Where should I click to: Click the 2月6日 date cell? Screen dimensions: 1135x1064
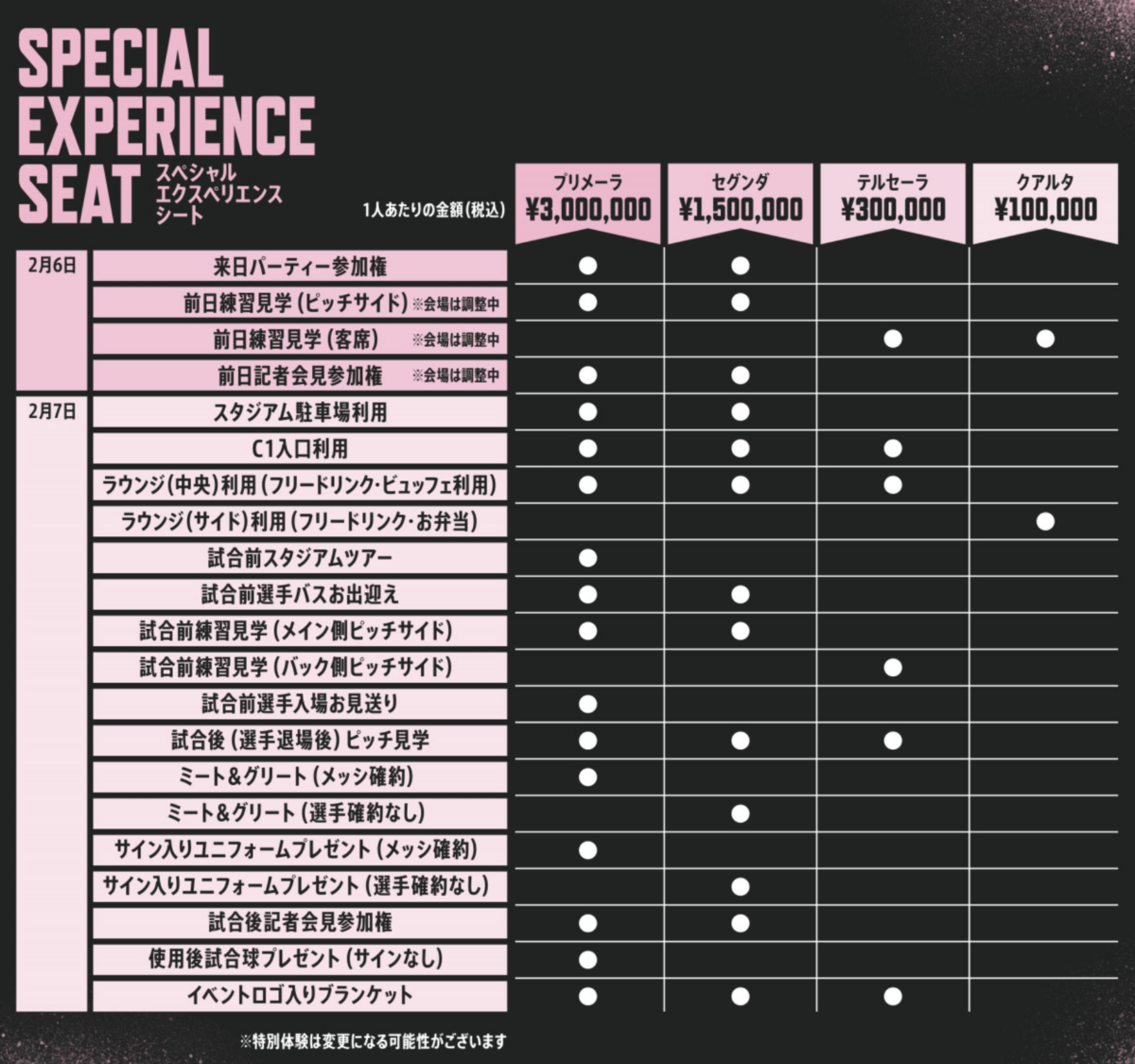52,266
